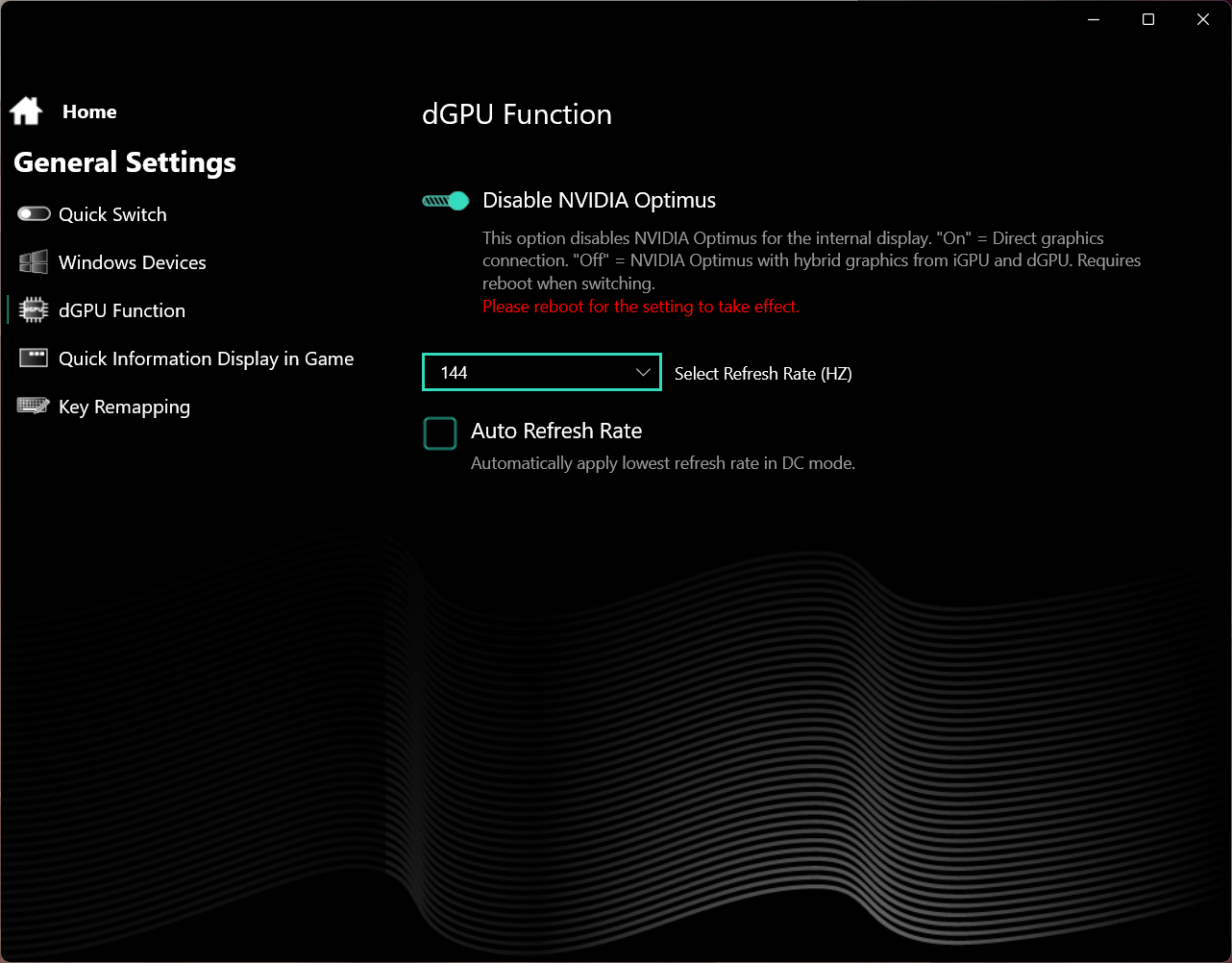Open the refresh rate dropdown showing 144
1232x963 pixels.
(x=542, y=373)
